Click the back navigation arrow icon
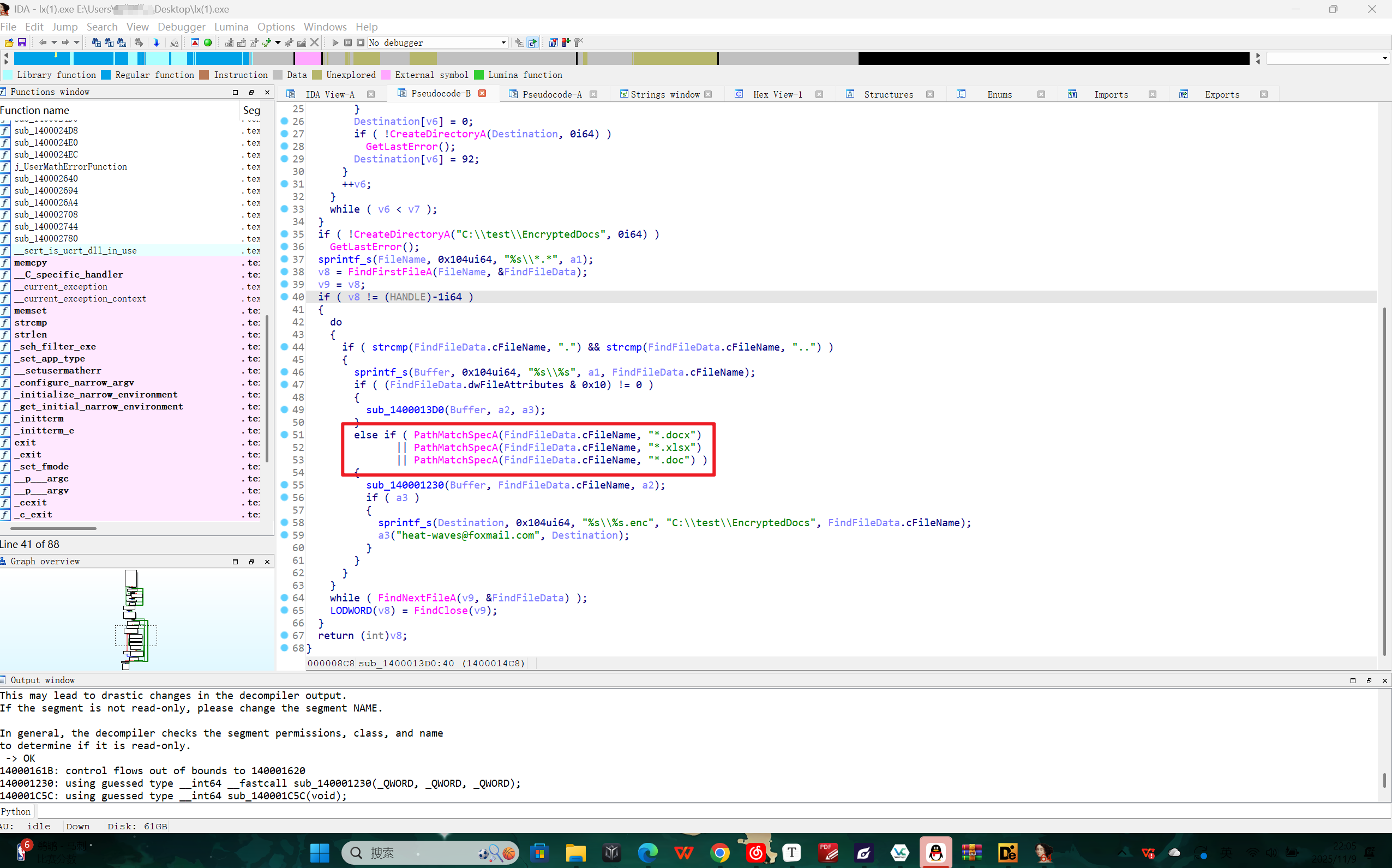Screen dimensions: 1392x868 pos(43,43)
